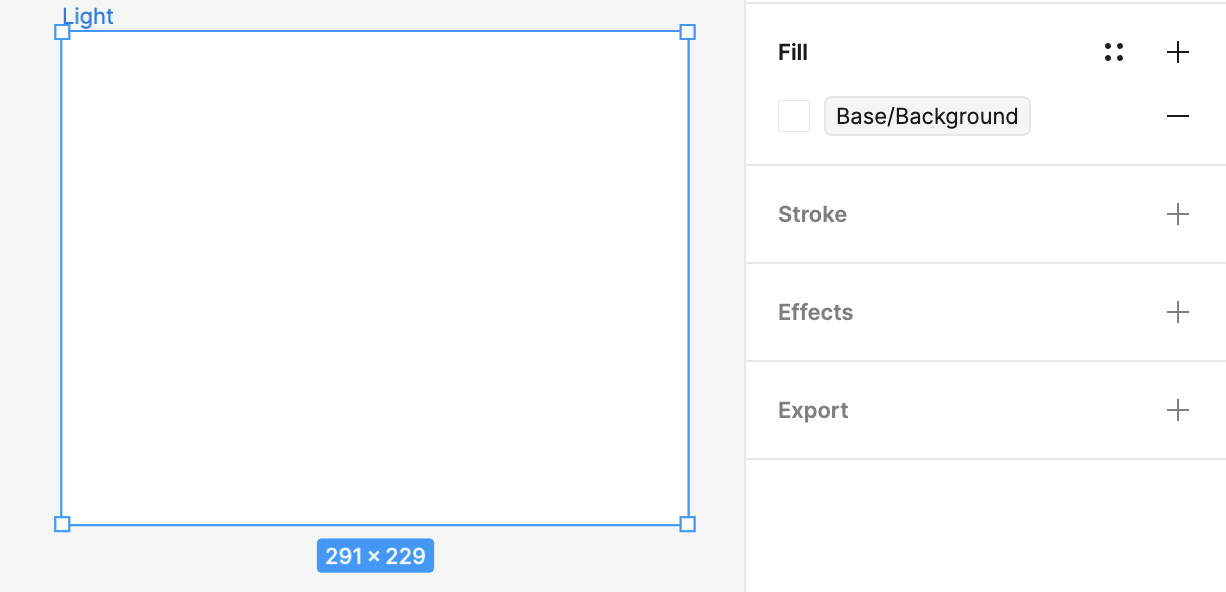Click the white fill color swatch
Viewport: 1226px width, 592px height.
coord(793,115)
